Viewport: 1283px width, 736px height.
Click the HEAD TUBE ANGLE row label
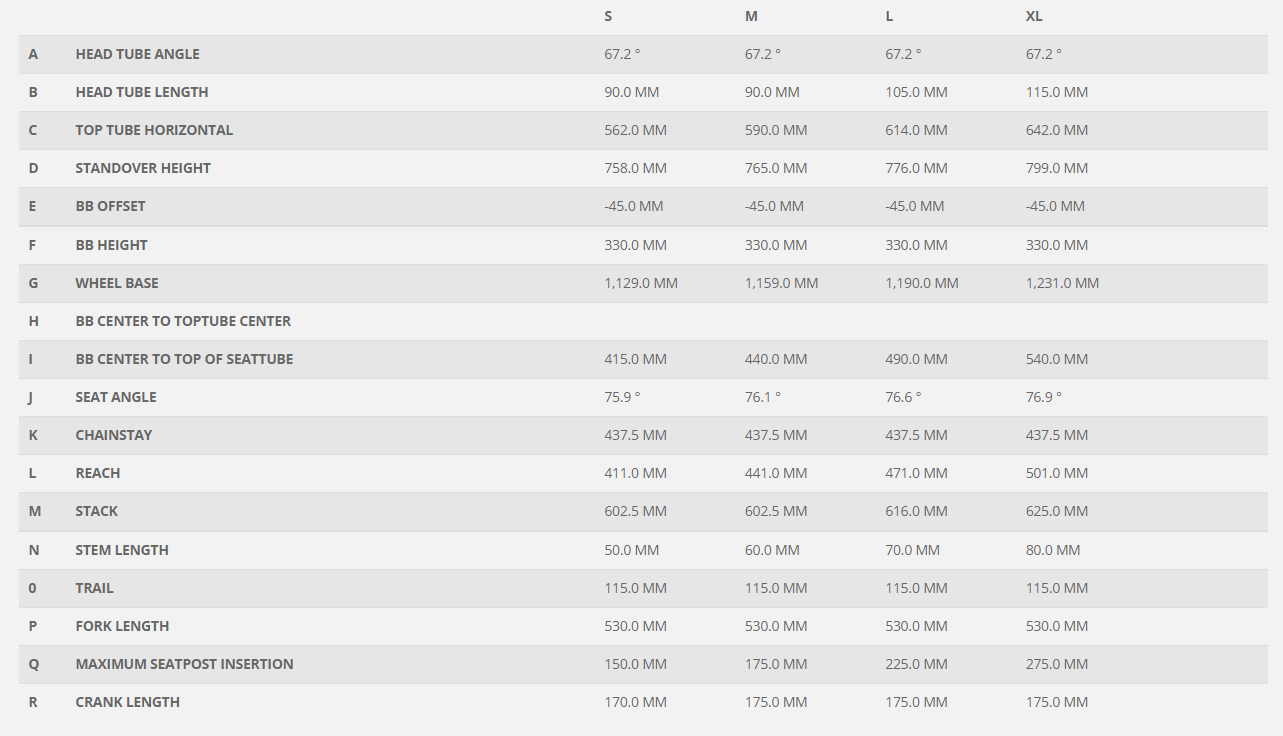[x=138, y=54]
